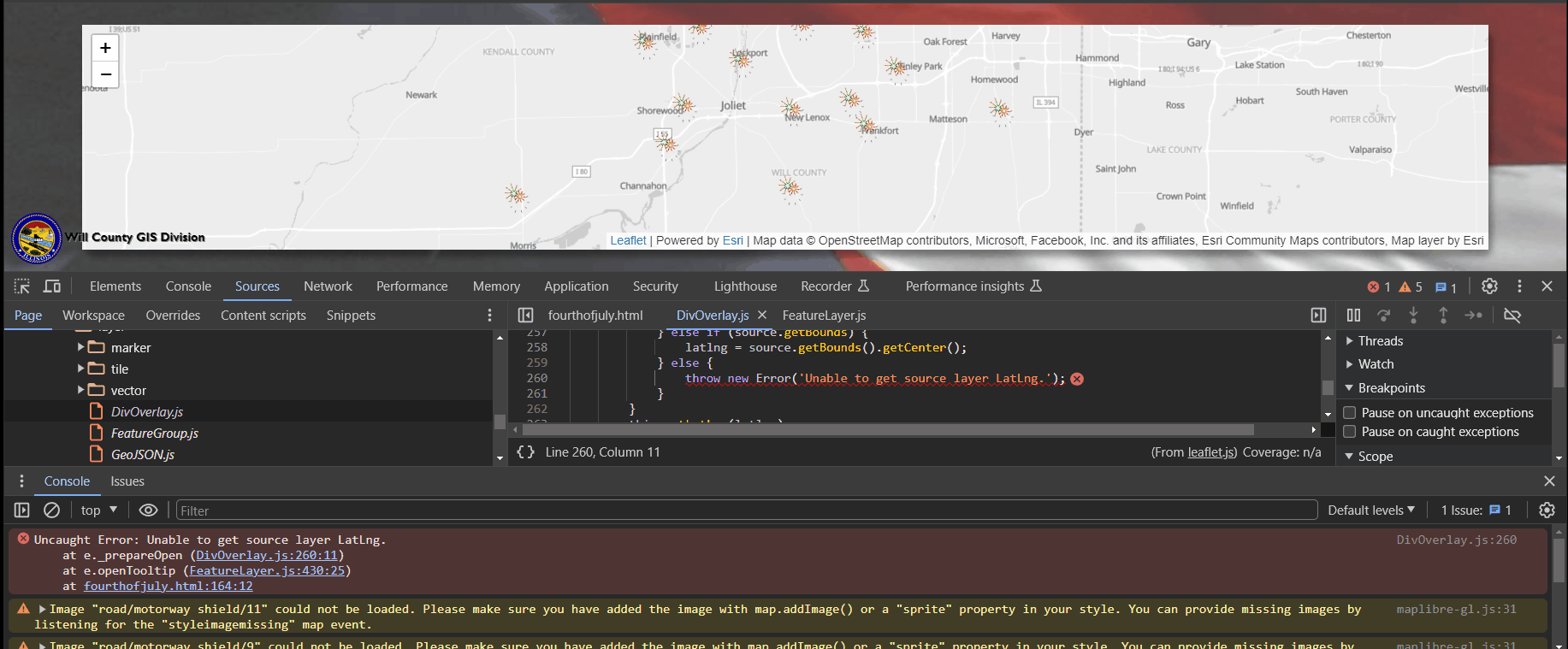This screenshot has width=1568, height=649.
Task: Open the Performance tab
Action: click(x=411, y=286)
